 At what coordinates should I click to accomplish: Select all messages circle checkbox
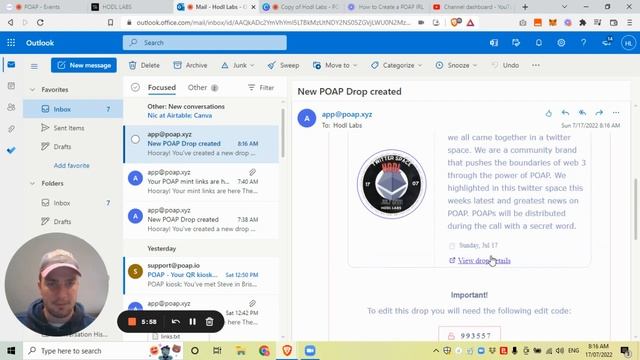point(135,87)
